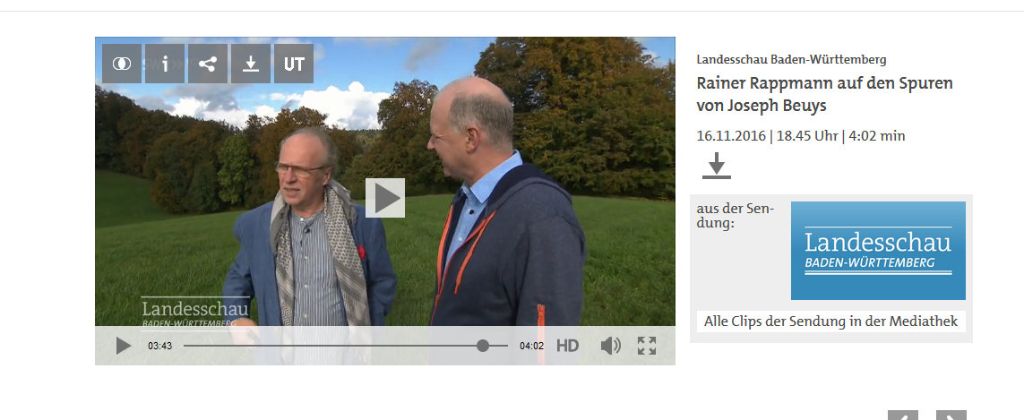
Task: Toggle HD quality in player controls
Action: (x=568, y=346)
